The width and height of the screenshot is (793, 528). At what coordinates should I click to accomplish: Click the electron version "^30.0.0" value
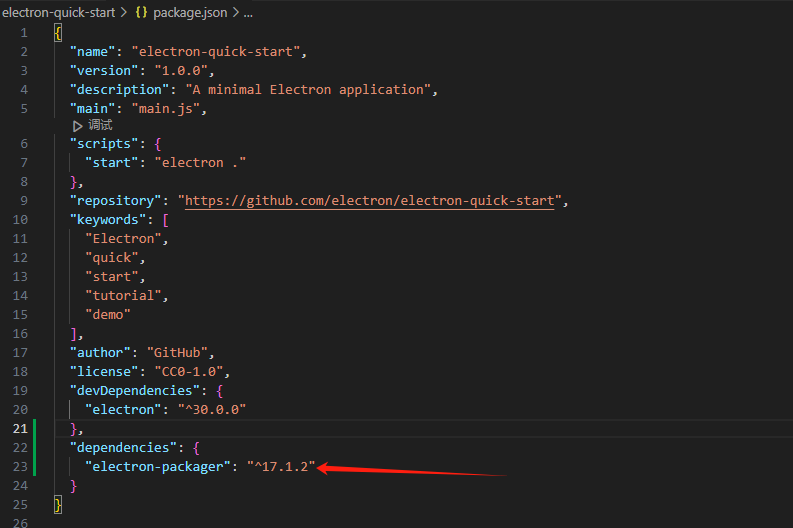212,410
